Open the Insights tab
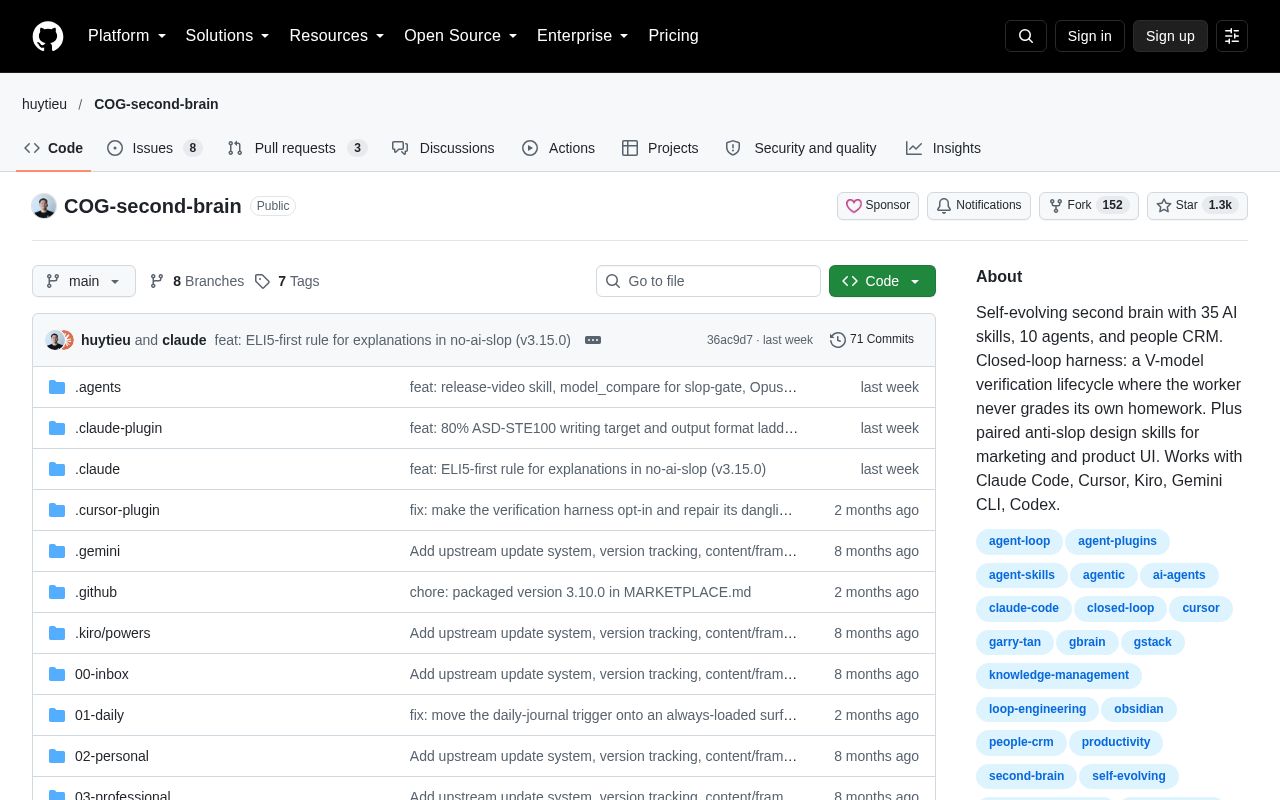Screen dimensions: 1280x800 point(943,148)
